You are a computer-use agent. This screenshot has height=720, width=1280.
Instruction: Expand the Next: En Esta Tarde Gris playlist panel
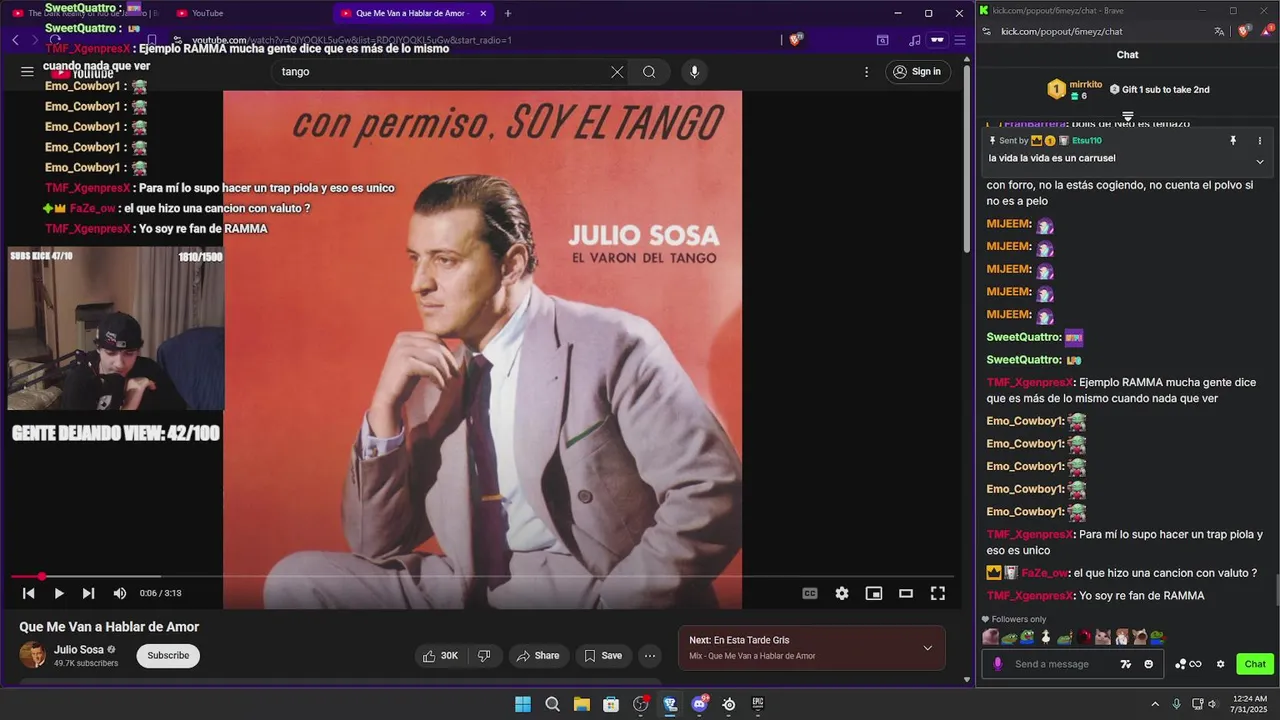927,648
